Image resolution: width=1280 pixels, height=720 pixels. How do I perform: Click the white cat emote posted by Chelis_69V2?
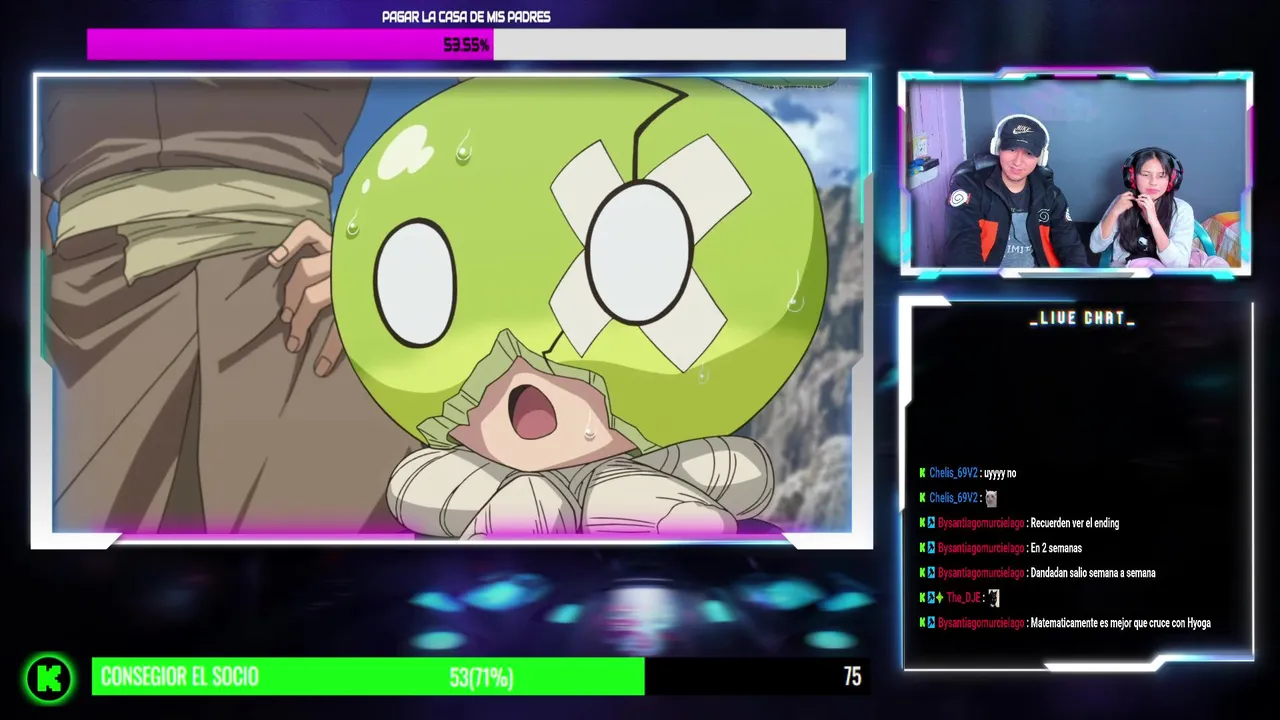(x=991, y=498)
